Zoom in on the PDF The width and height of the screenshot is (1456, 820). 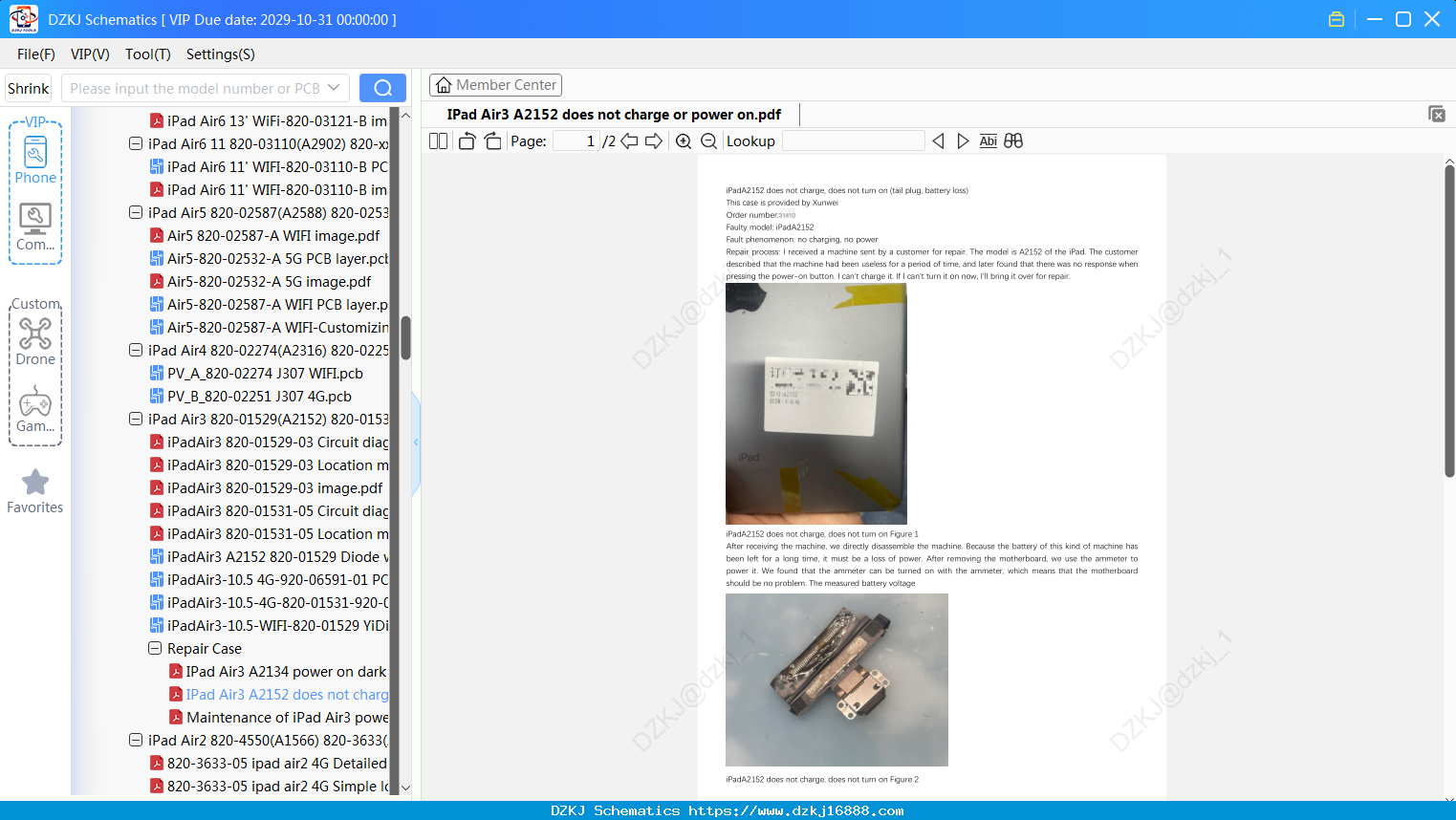(x=684, y=140)
